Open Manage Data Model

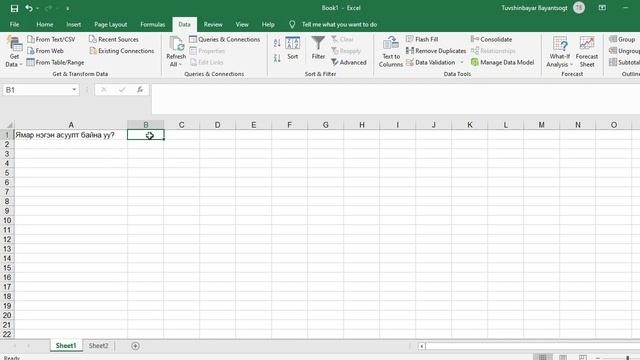point(502,62)
